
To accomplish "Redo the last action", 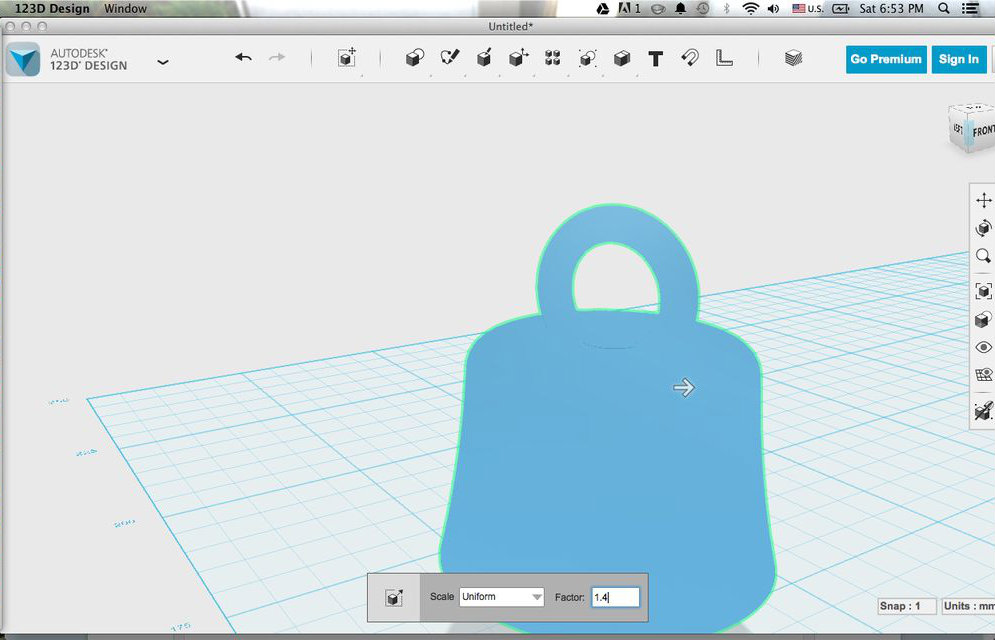I will [x=277, y=58].
